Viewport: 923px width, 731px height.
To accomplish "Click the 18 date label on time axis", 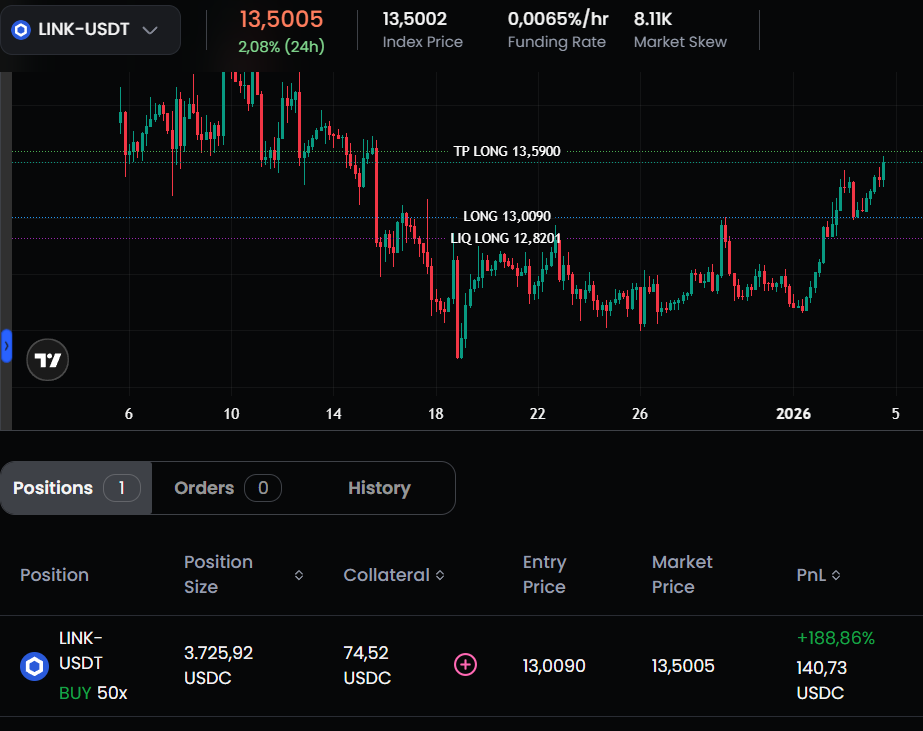I will [x=436, y=414].
